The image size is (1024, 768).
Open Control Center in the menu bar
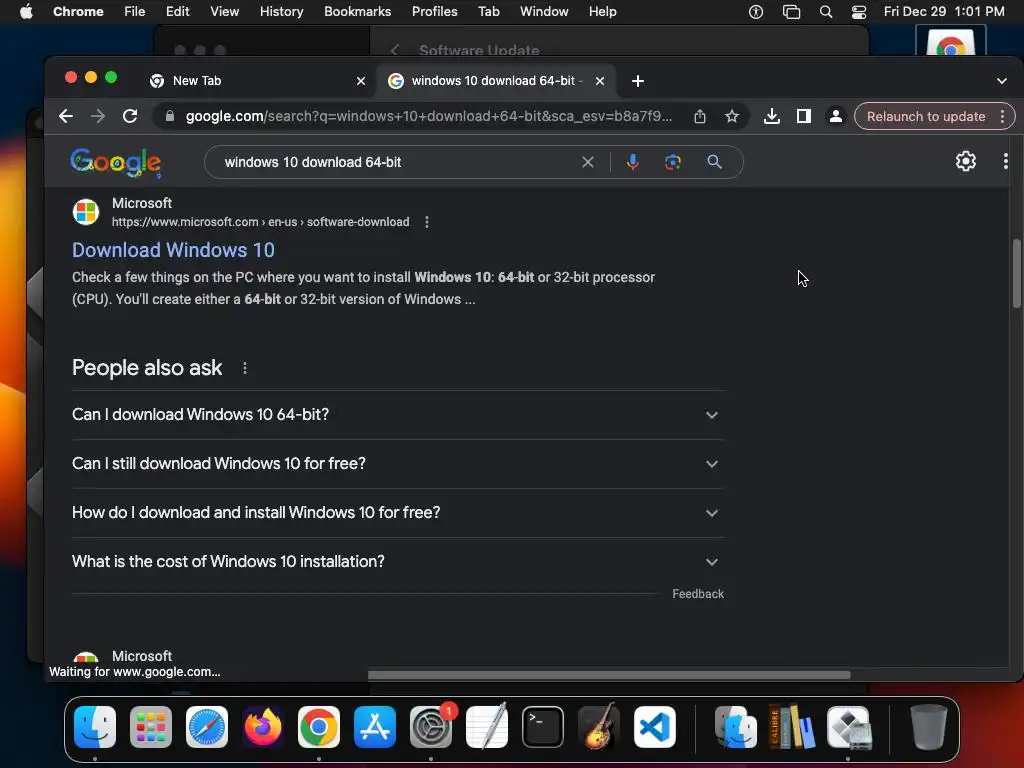tap(858, 11)
